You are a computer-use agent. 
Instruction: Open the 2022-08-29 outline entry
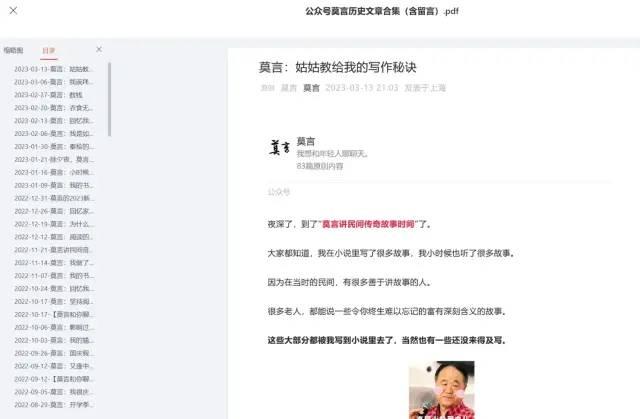click(x=53, y=405)
